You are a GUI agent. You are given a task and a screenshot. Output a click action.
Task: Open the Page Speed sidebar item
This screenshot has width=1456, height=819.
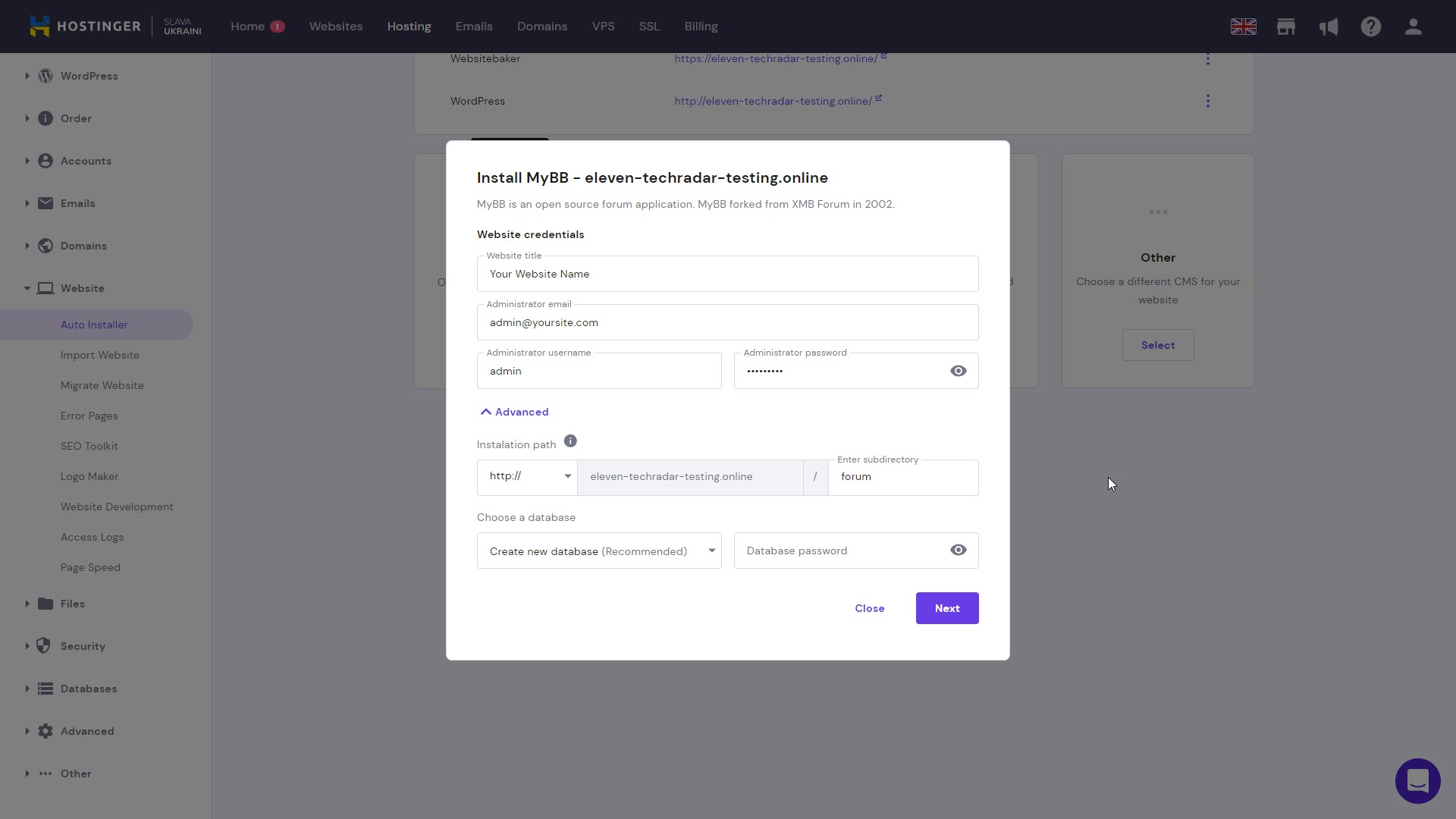point(90,567)
